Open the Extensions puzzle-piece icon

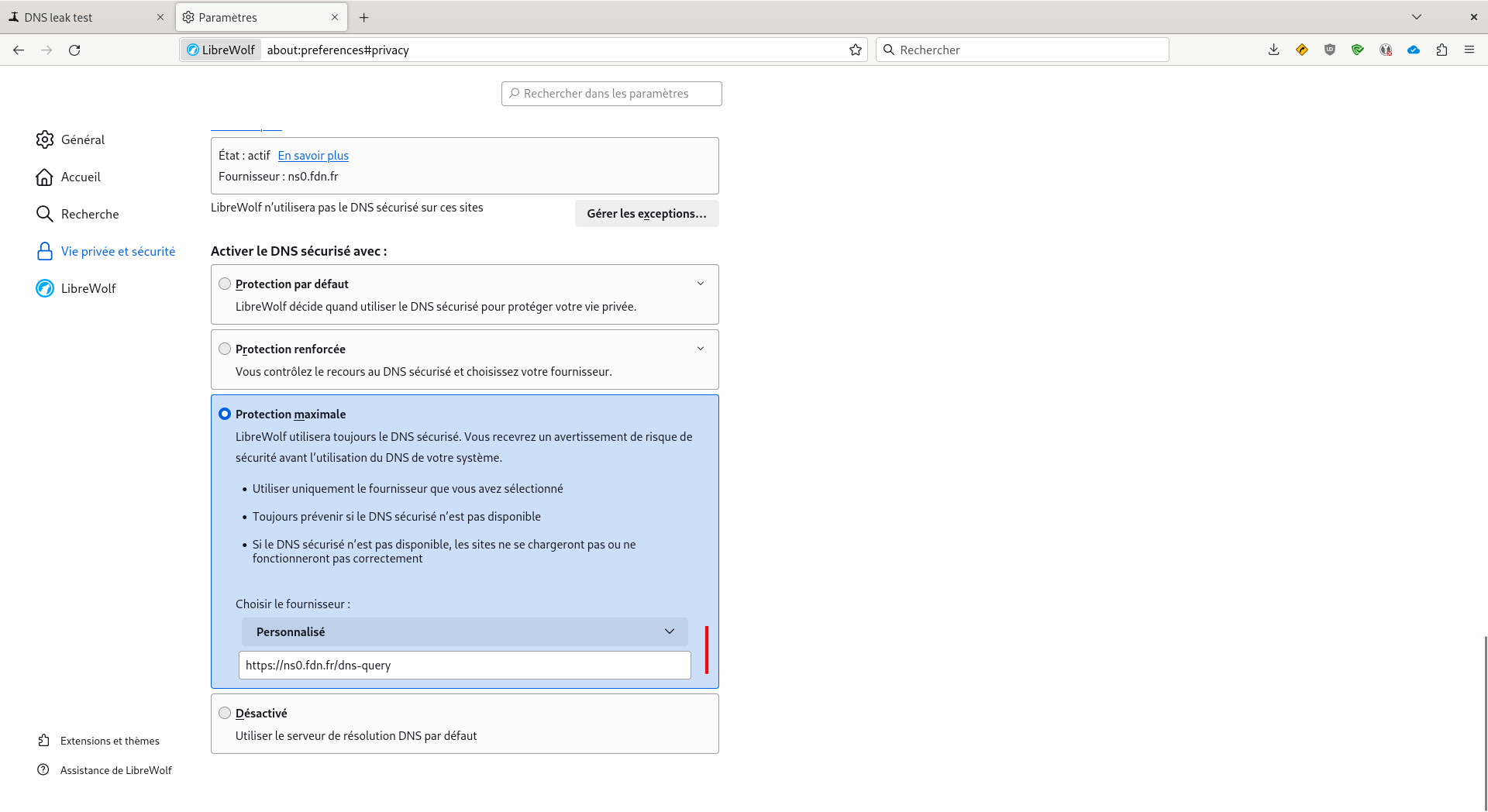tap(1441, 50)
